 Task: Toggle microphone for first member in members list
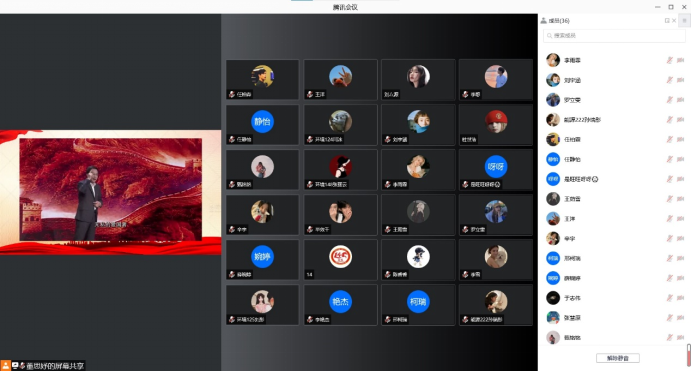point(669,60)
